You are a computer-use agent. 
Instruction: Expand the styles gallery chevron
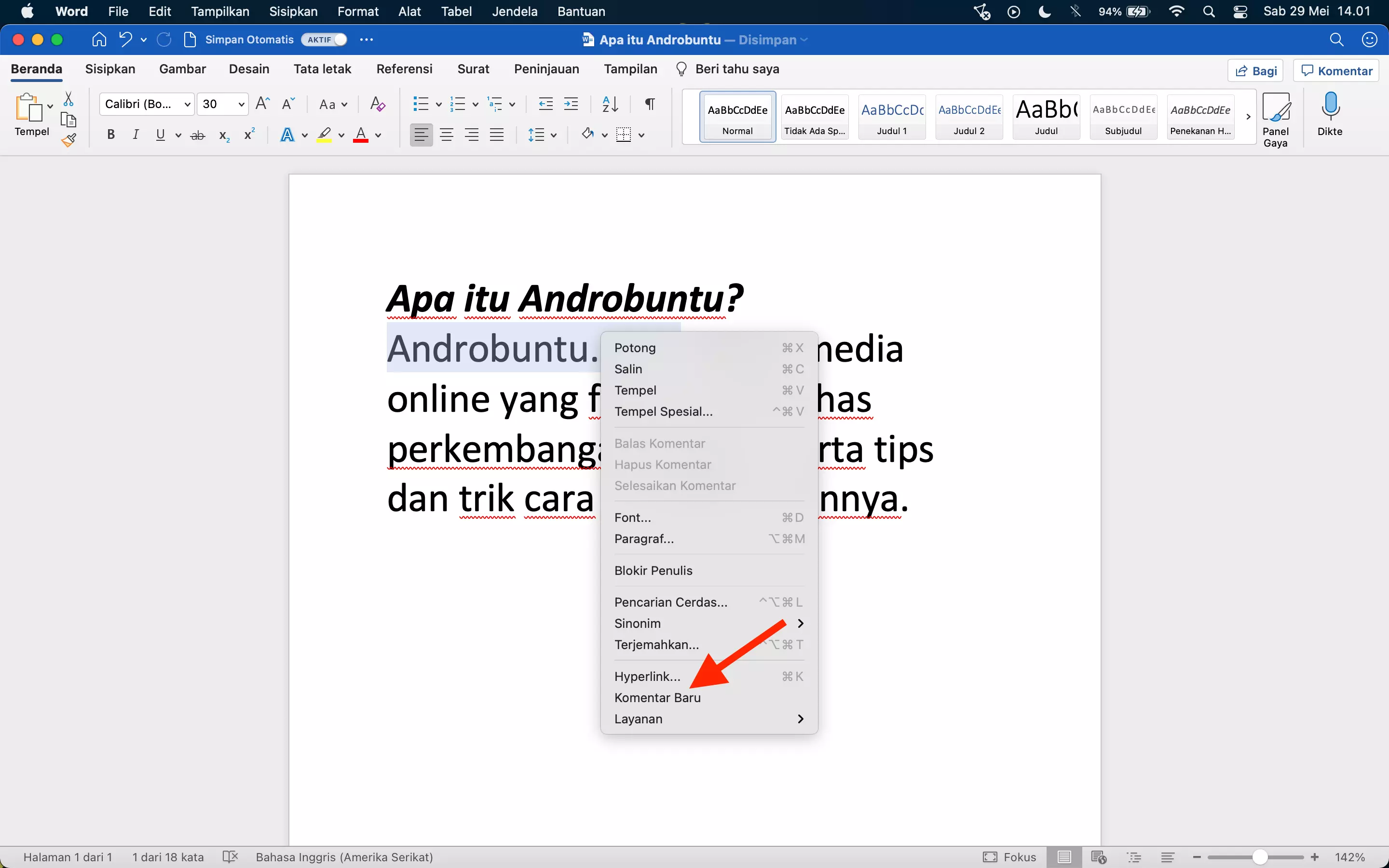tap(1248, 117)
